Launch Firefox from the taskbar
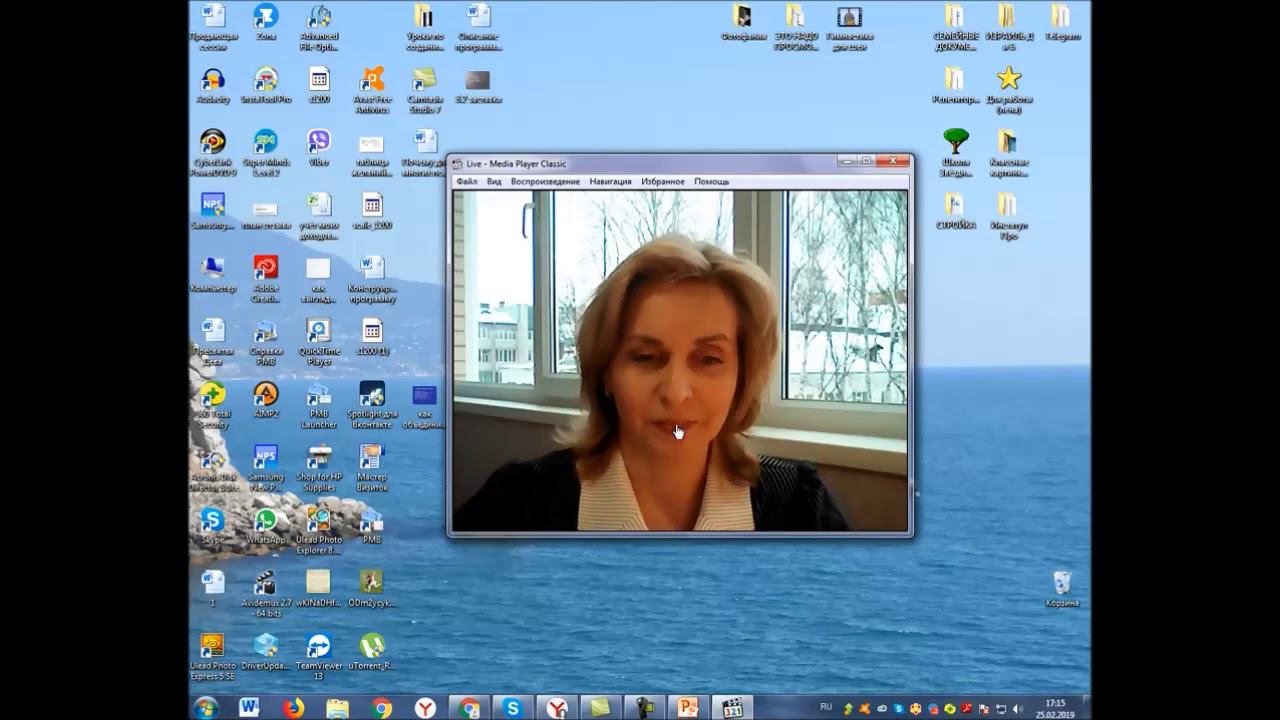 [293, 707]
